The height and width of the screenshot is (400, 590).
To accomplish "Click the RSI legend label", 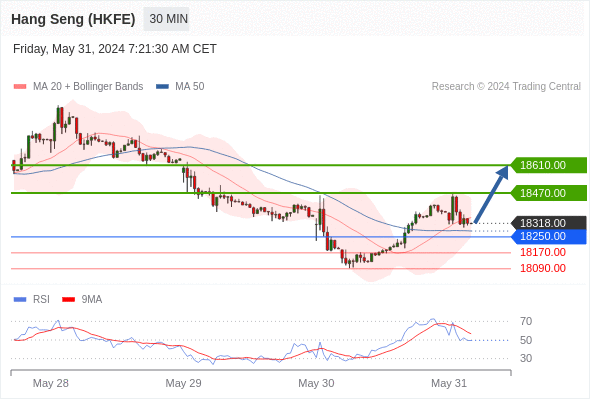I will (x=41, y=300).
